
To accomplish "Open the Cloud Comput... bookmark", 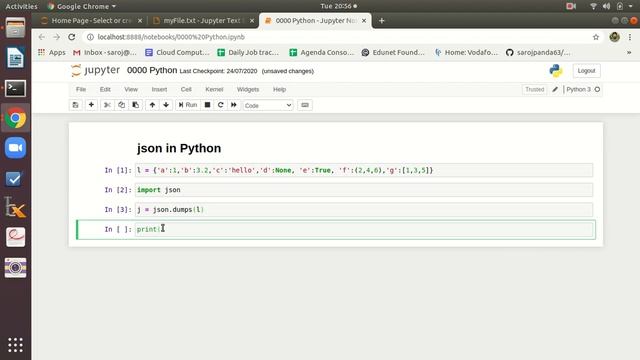I will coord(177,52).
